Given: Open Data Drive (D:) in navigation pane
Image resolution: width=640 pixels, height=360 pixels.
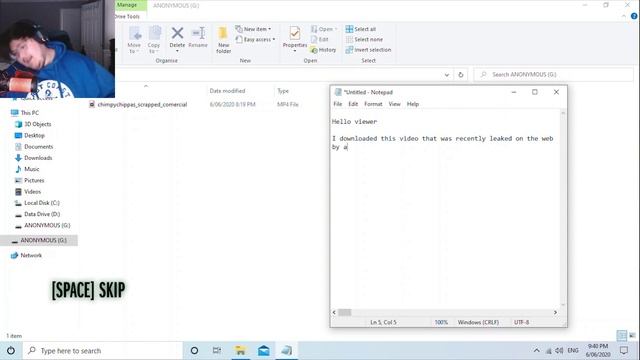Looking at the screenshot, I should pos(38,214).
